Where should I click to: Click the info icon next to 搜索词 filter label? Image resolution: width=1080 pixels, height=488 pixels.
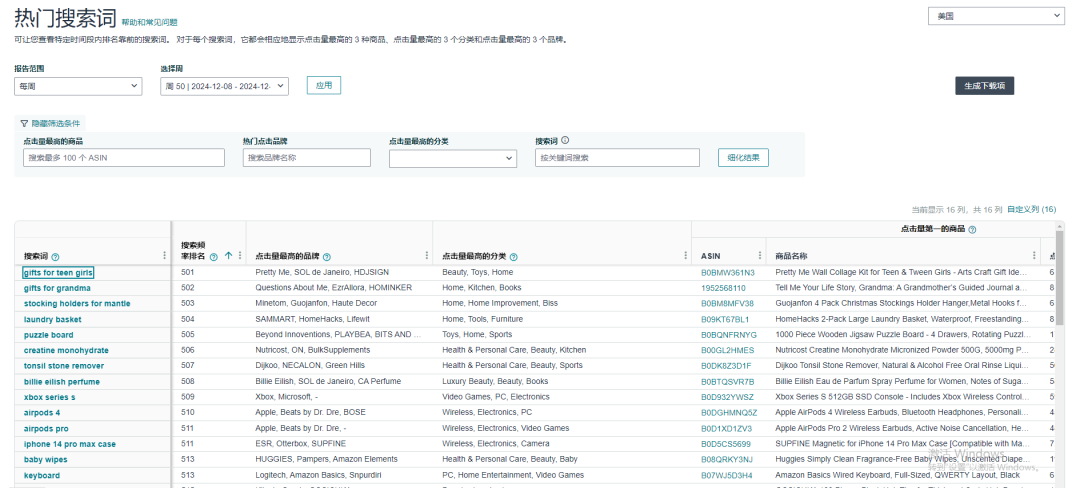click(x=565, y=140)
